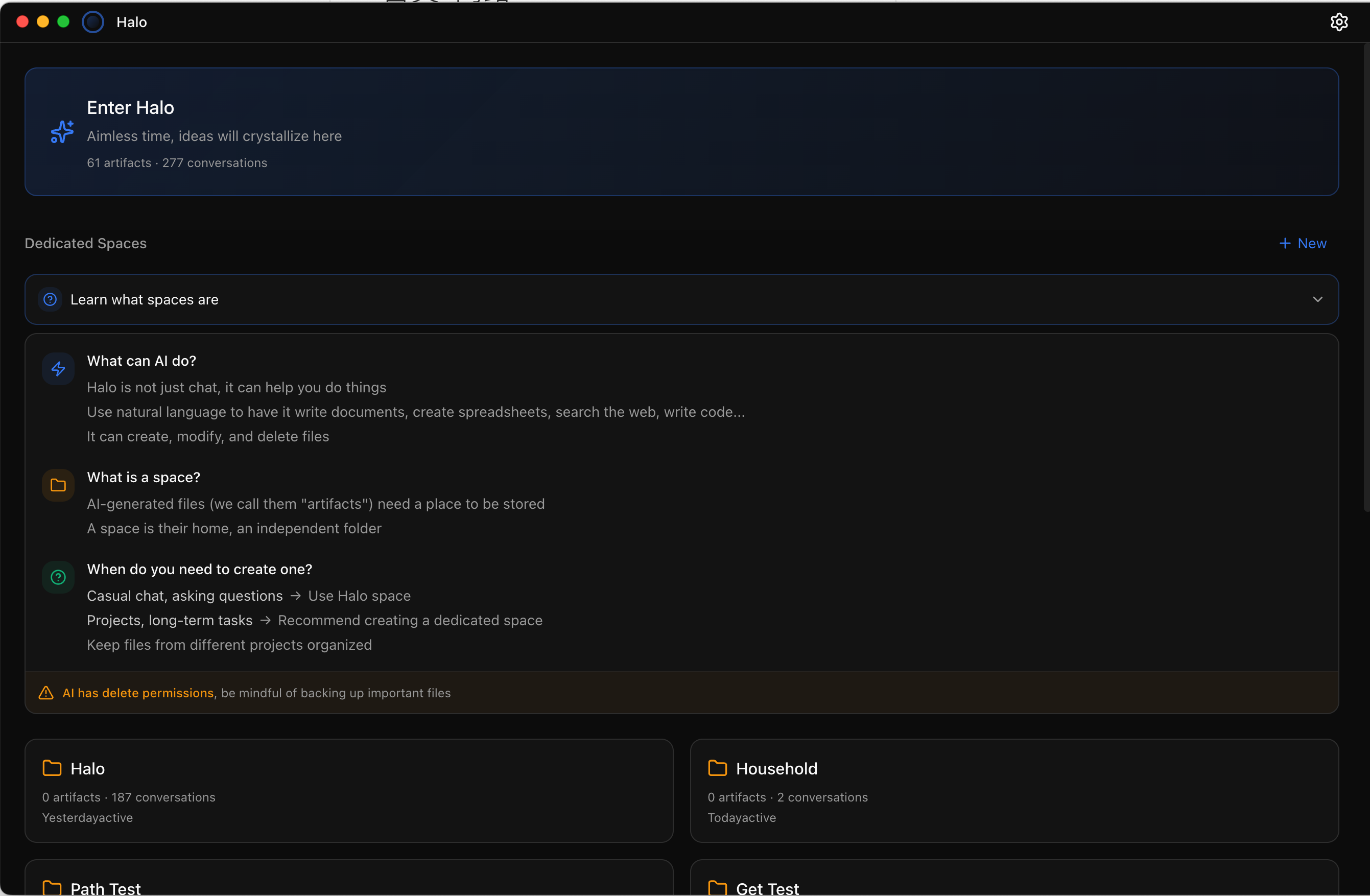Click the When do you need to create one? heading

point(200,570)
